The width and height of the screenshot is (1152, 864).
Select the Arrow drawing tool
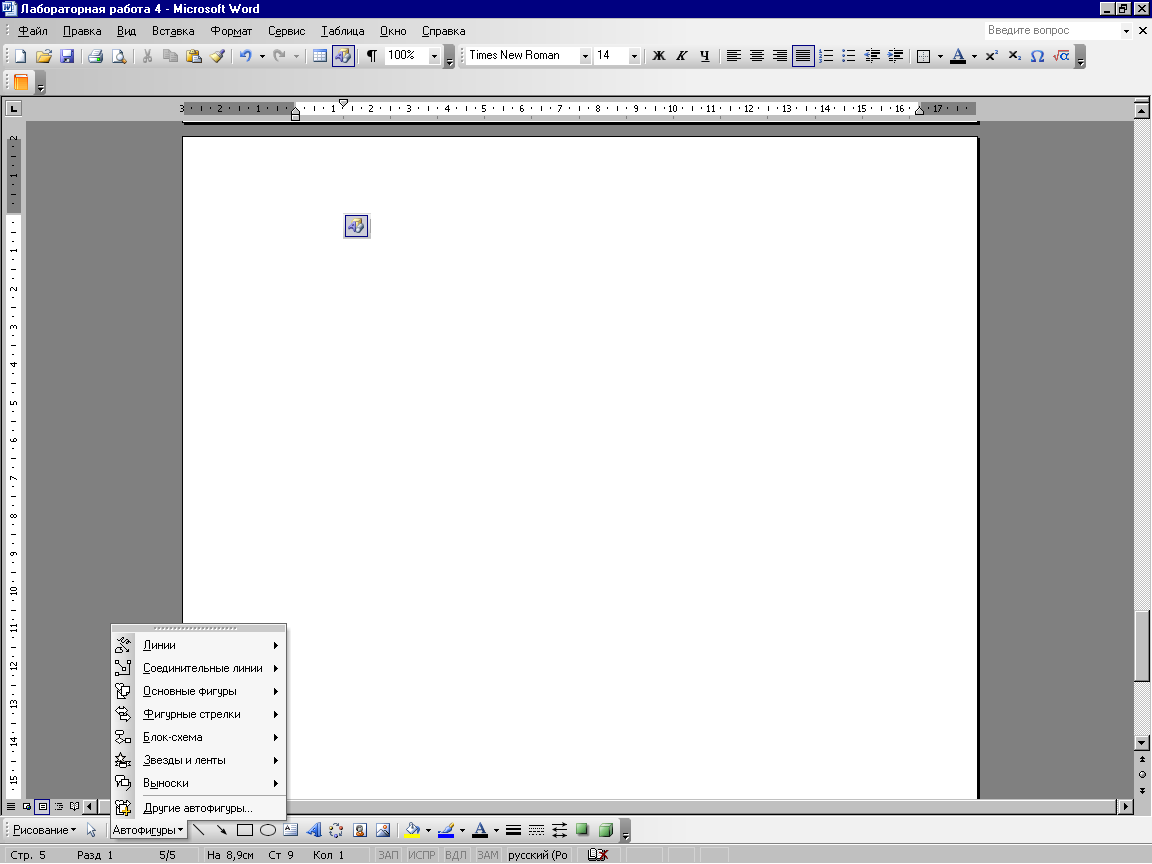pyautogui.click(x=222, y=830)
